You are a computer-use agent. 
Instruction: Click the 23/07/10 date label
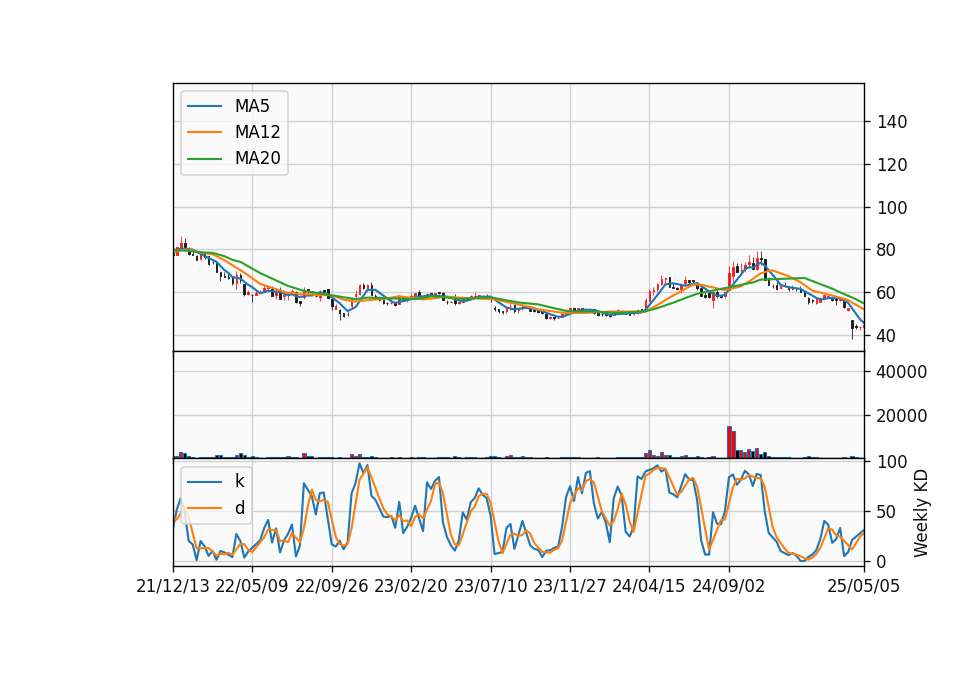pyautogui.click(x=490, y=587)
